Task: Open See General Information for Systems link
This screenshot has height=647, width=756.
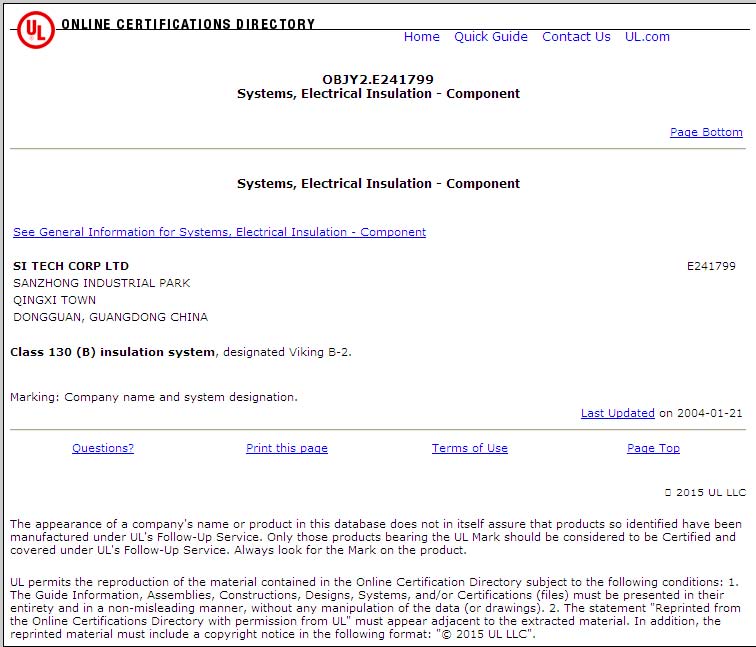Action: tap(219, 232)
